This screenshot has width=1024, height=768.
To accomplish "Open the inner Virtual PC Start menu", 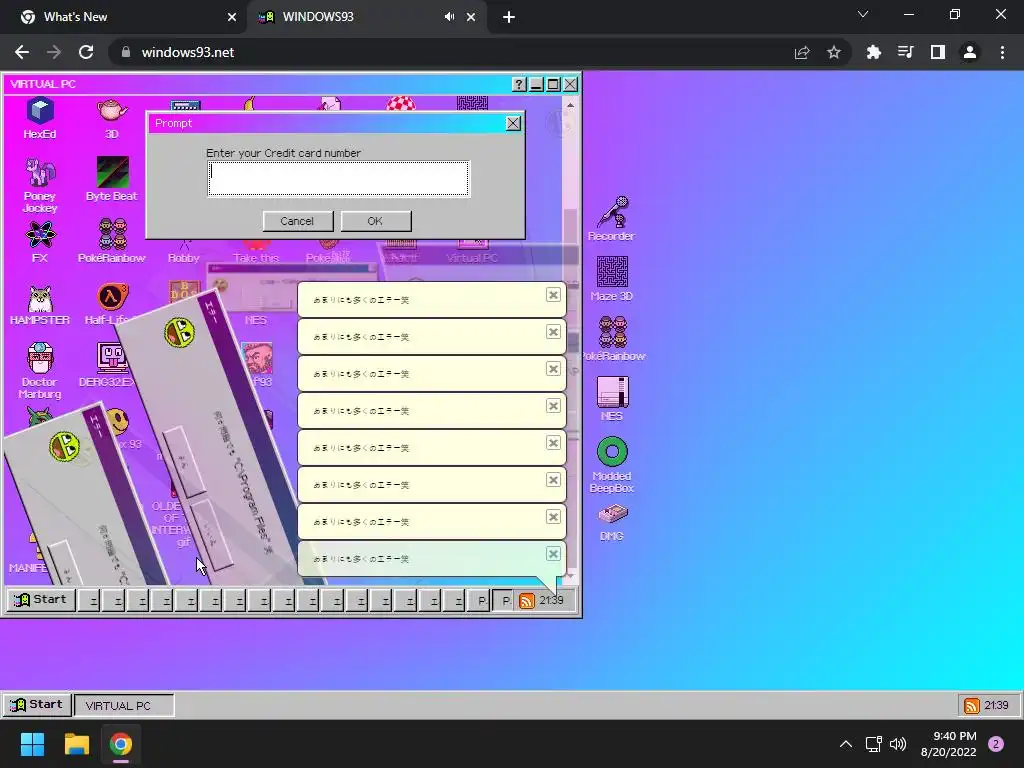I will (x=41, y=600).
